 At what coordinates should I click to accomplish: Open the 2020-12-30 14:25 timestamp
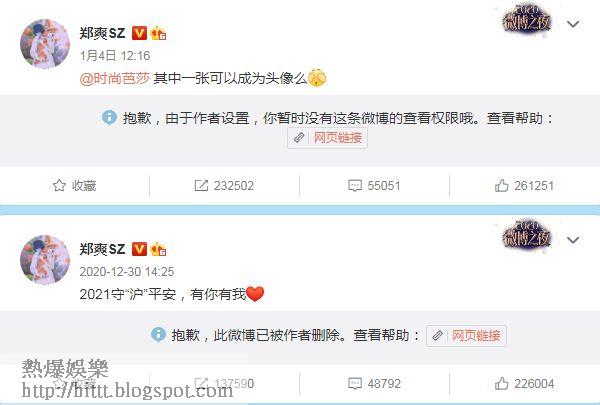click(x=127, y=272)
